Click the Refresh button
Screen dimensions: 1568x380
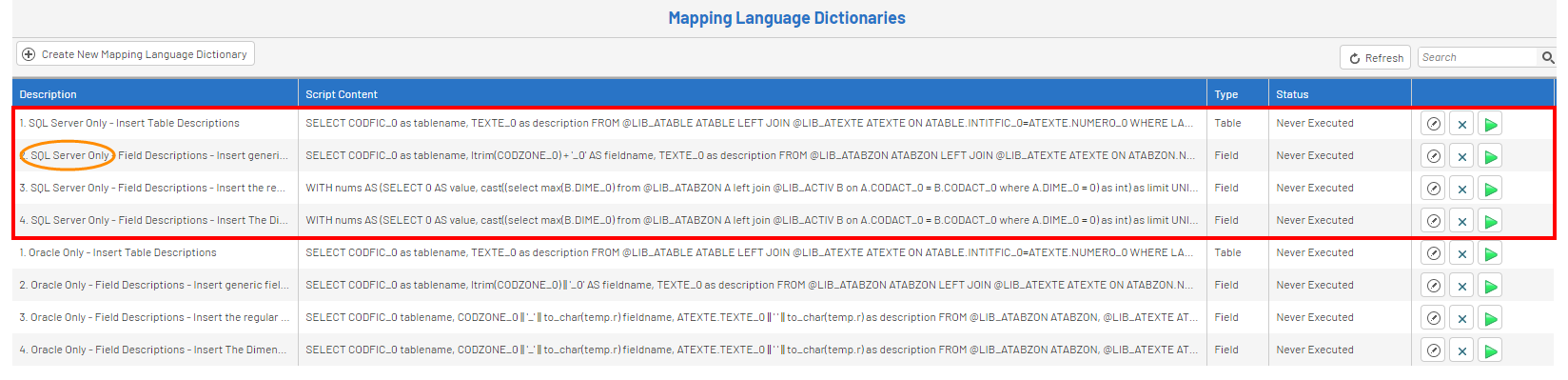tap(1376, 58)
